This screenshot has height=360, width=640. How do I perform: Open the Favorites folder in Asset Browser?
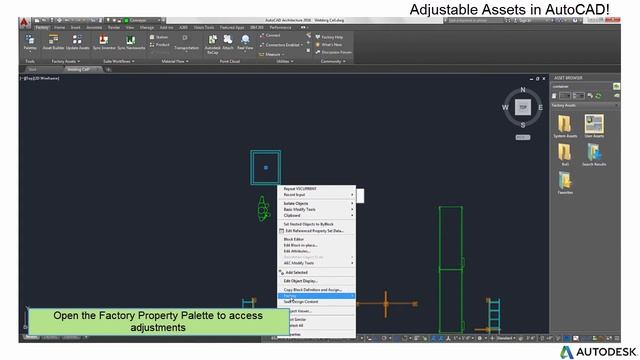[565, 183]
